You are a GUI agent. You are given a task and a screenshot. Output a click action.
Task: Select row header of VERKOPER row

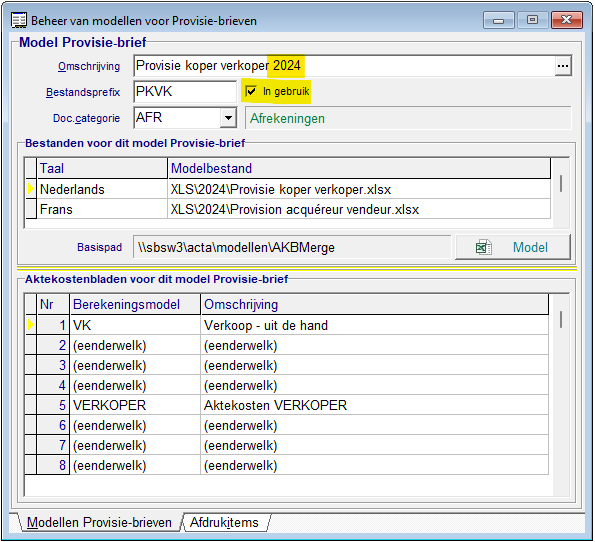tap(31, 405)
